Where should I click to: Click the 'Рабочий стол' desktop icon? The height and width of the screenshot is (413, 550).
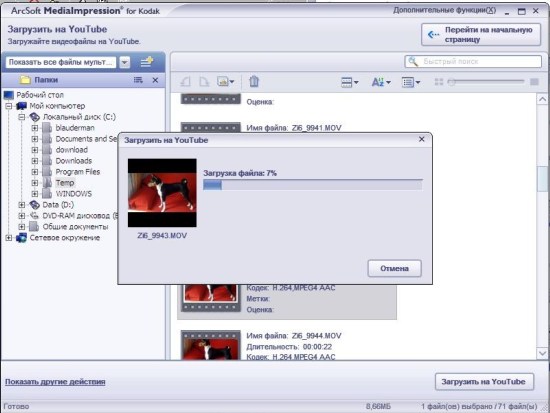click(8, 95)
